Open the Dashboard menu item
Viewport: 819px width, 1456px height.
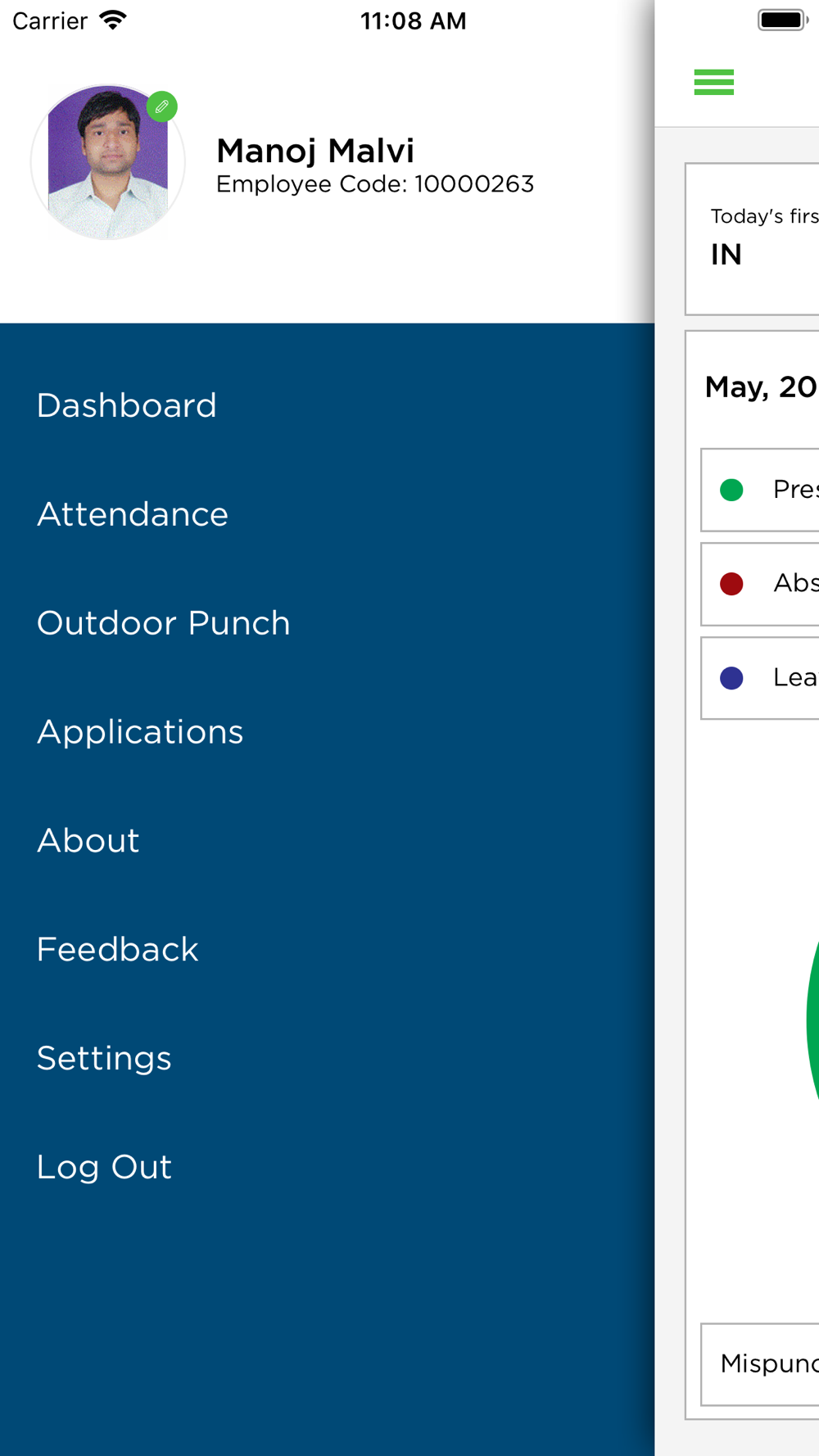(x=127, y=405)
